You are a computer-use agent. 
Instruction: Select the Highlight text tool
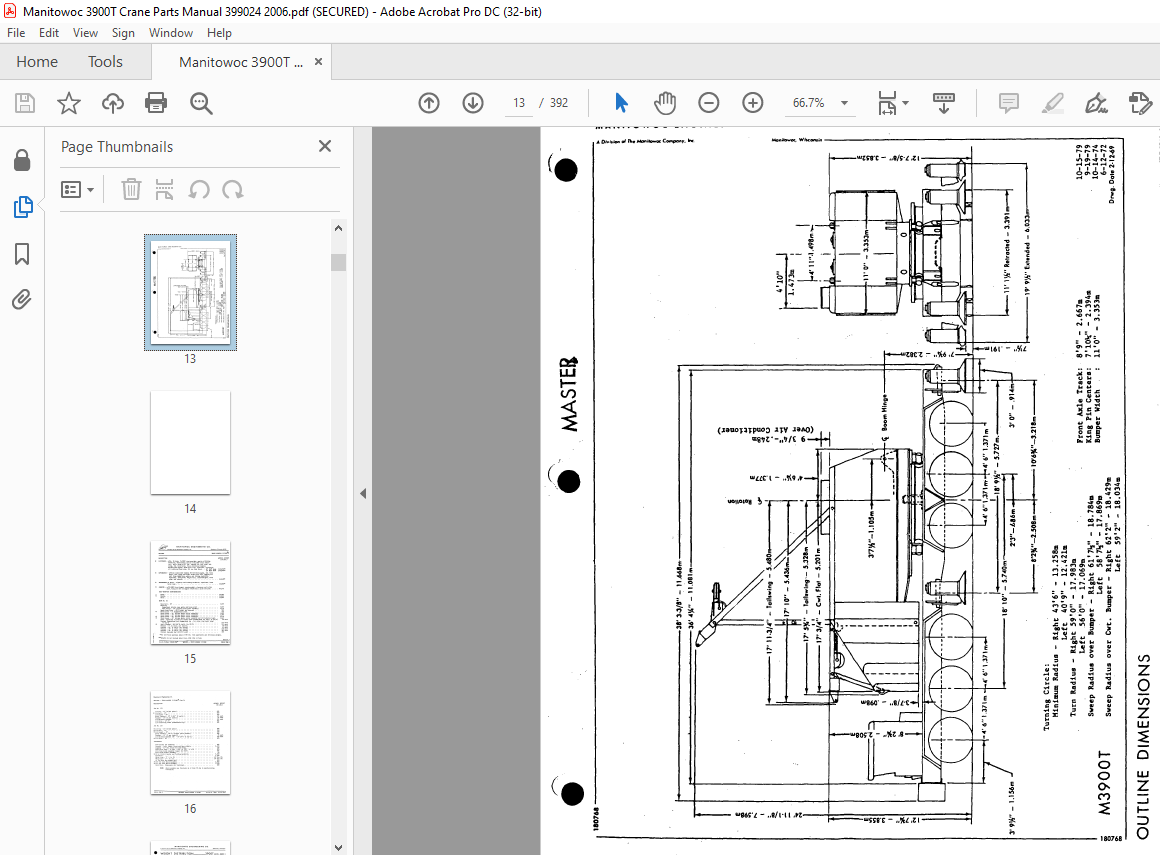click(1052, 103)
